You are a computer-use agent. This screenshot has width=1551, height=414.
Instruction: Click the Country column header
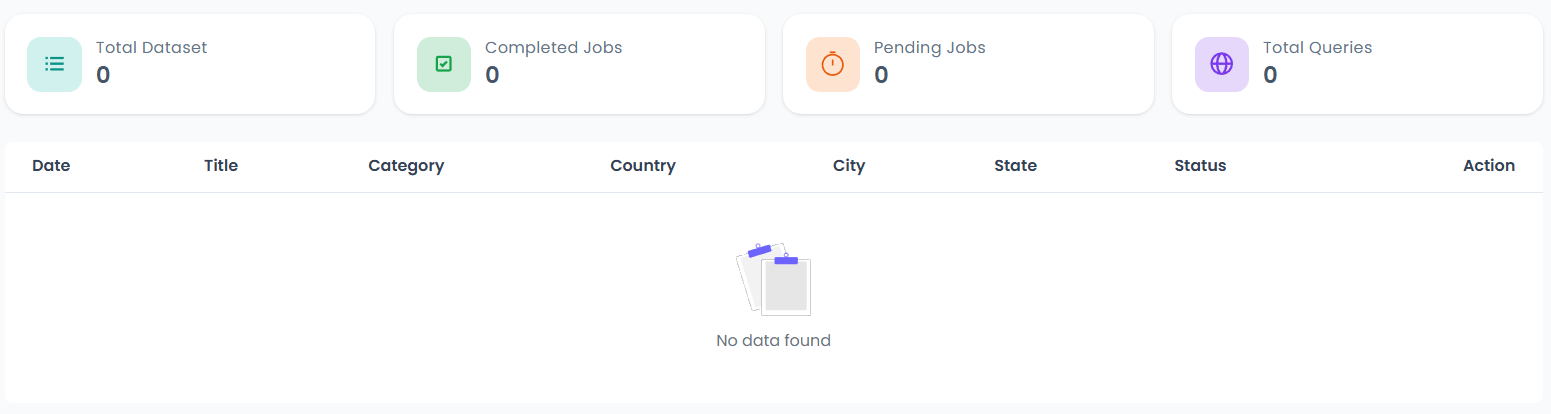pos(643,166)
